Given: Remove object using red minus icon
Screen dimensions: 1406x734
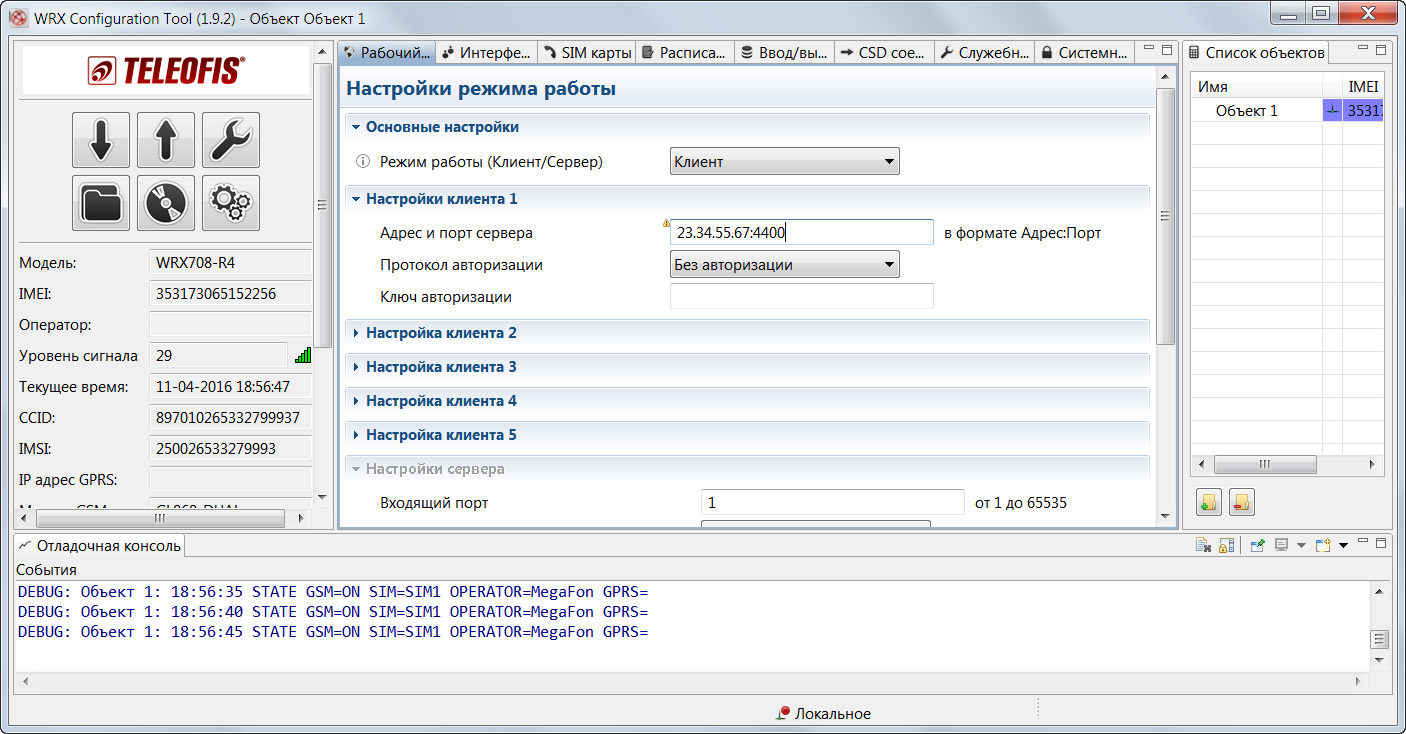Looking at the screenshot, I should pos(1240,502).
